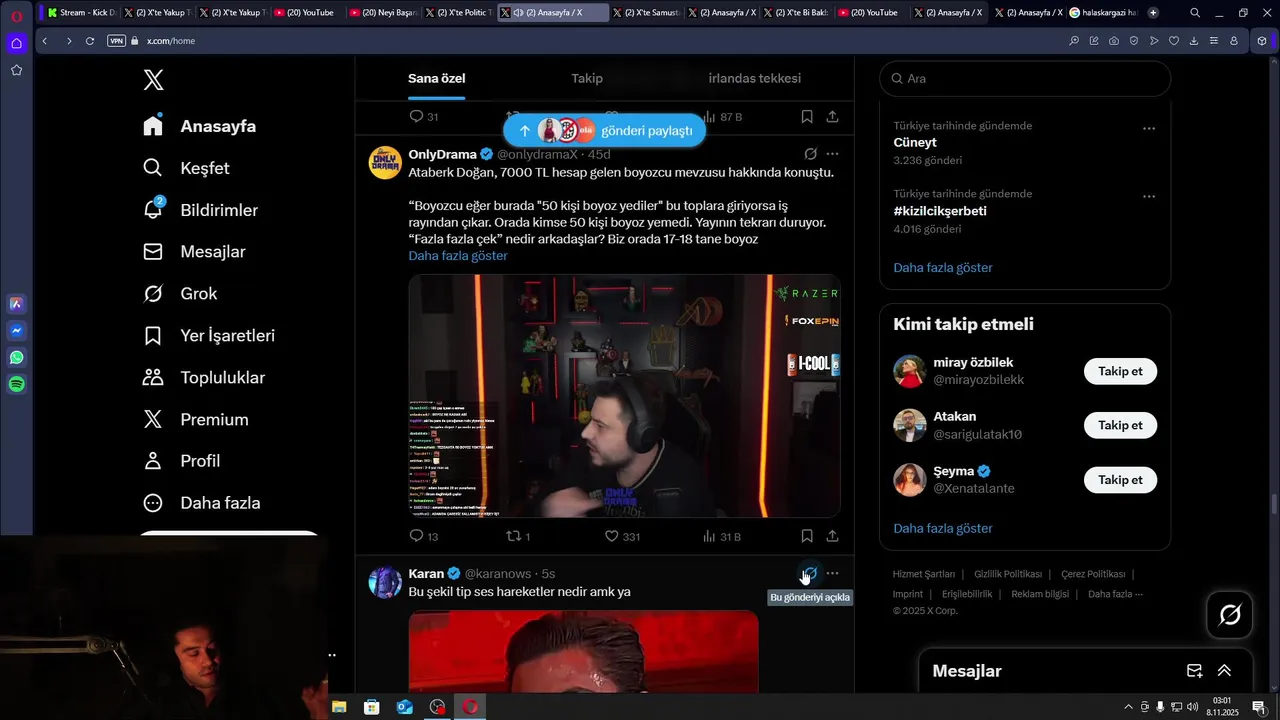1280x720 pixels.
Task: Share the OnlyDrama post
Action: pyautogui.click(x=832, y=536)
